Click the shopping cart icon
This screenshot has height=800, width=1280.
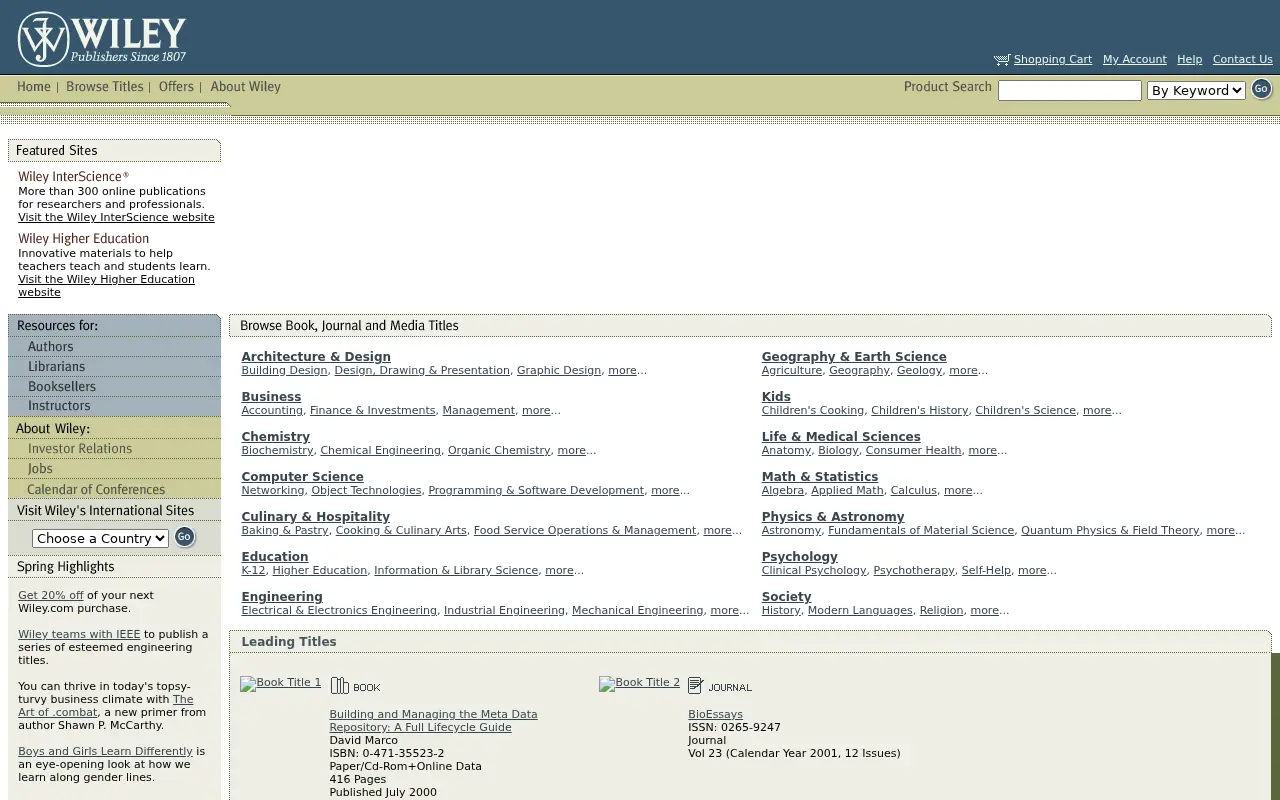pyautogui.click(x=1002, y=60)
